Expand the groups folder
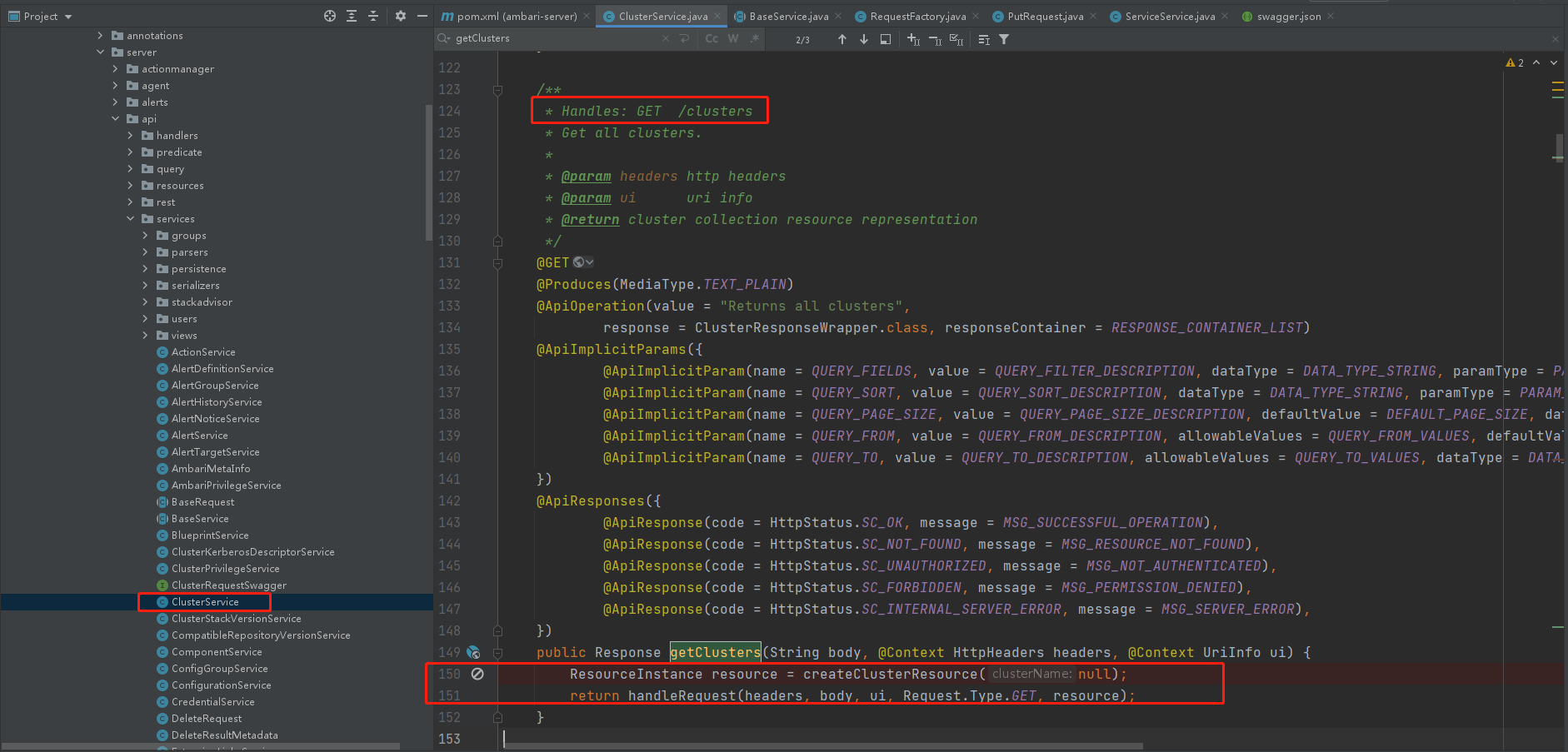 click(145, 235)
